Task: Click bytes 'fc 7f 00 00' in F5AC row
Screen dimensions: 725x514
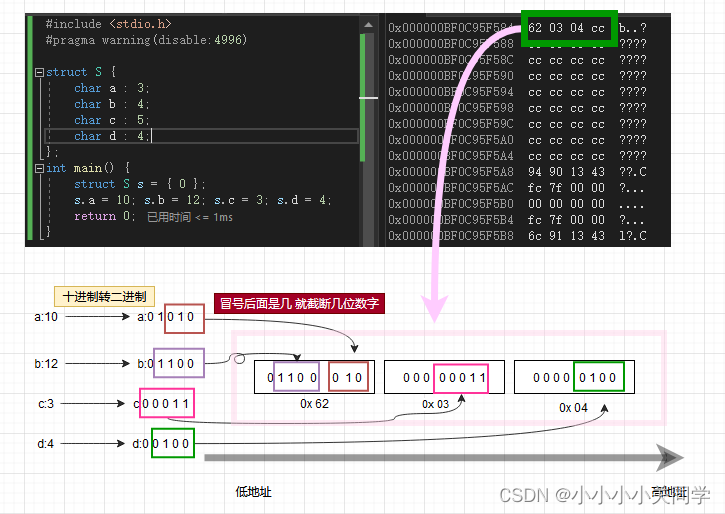Action: [x=566, y=188]
